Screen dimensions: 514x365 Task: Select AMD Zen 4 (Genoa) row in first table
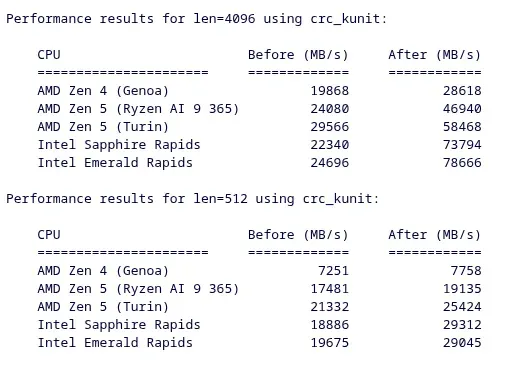coord(259,91)
